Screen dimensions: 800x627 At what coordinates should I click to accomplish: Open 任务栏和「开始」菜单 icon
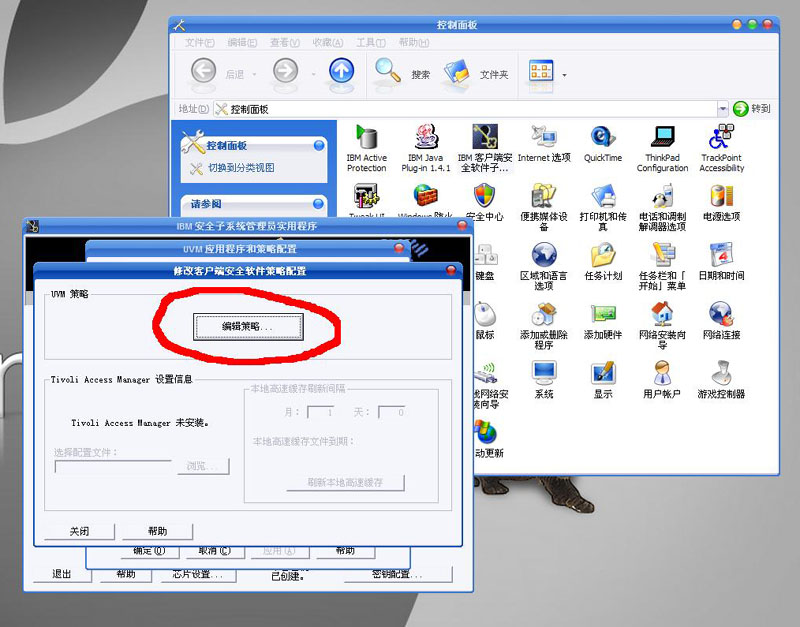point(662,266)
